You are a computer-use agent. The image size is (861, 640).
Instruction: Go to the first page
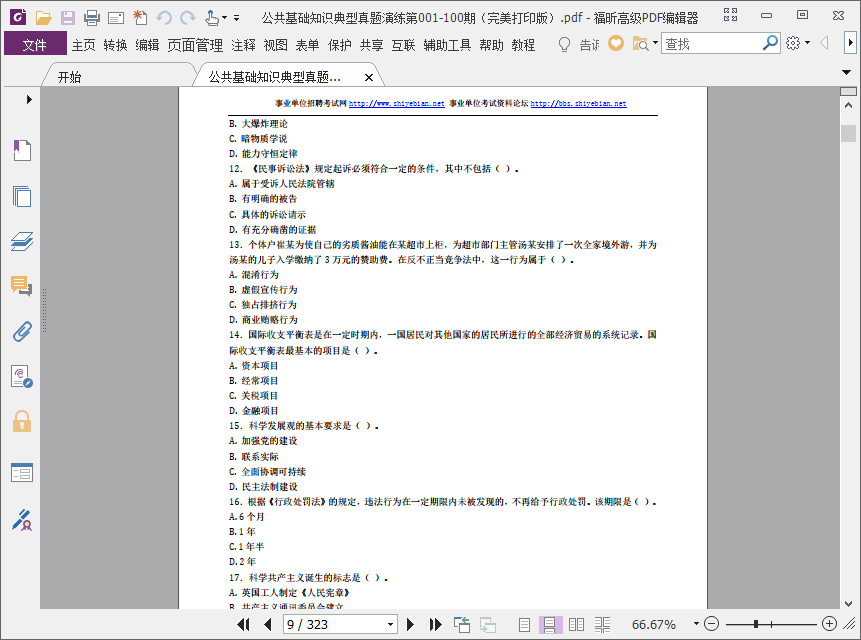tap(243, 624)
